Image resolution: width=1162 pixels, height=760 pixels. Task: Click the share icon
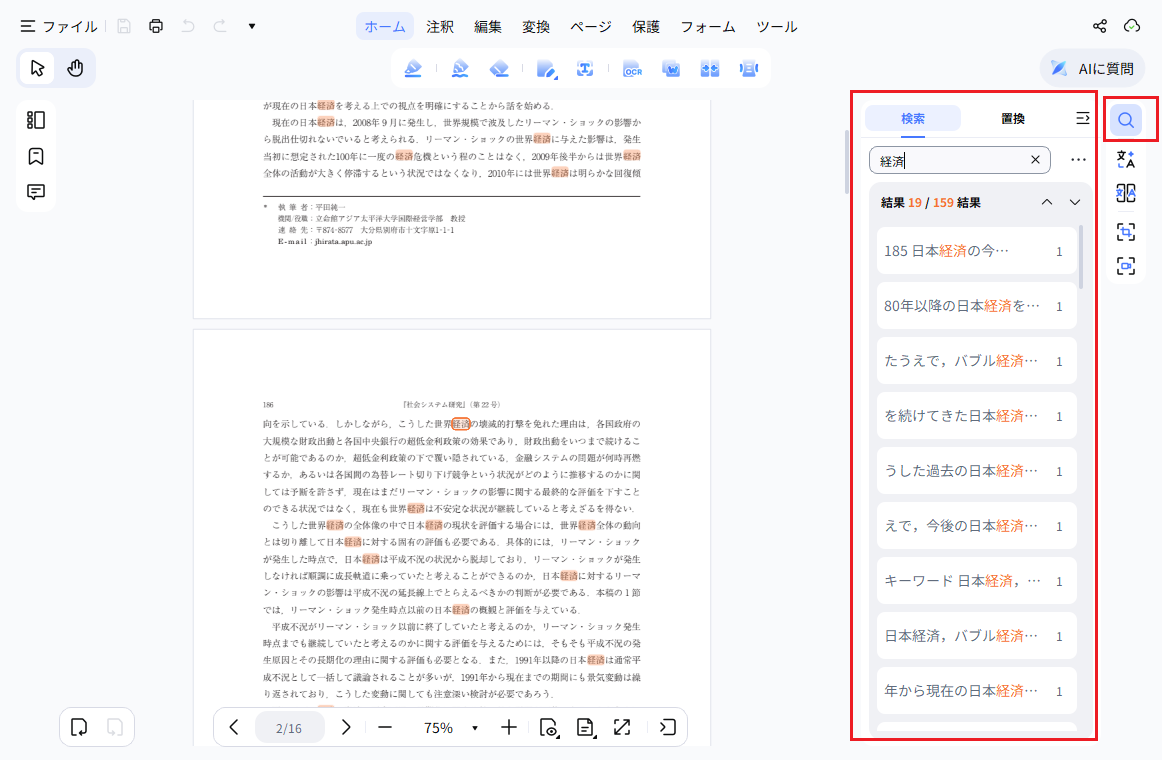point(1100,27)
